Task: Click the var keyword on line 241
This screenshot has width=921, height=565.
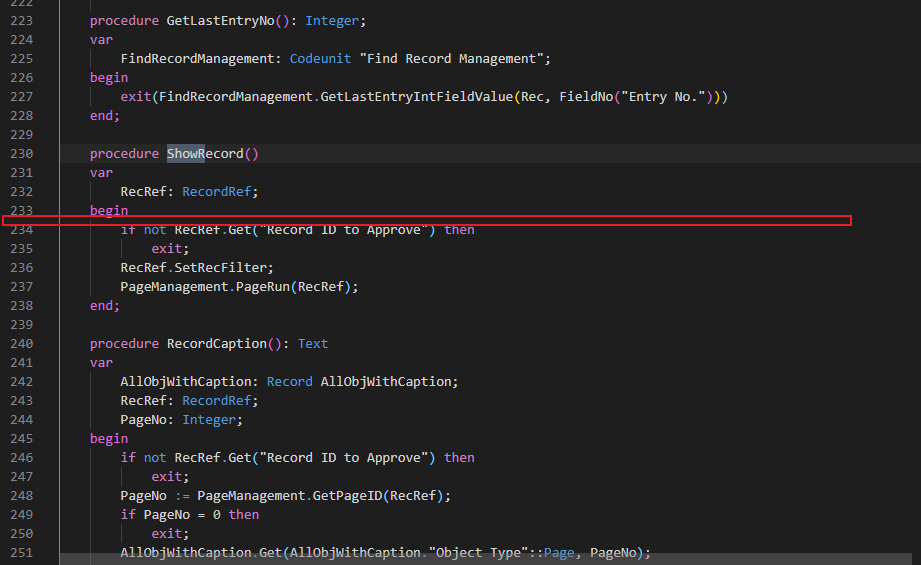Action: pos(101,363)
